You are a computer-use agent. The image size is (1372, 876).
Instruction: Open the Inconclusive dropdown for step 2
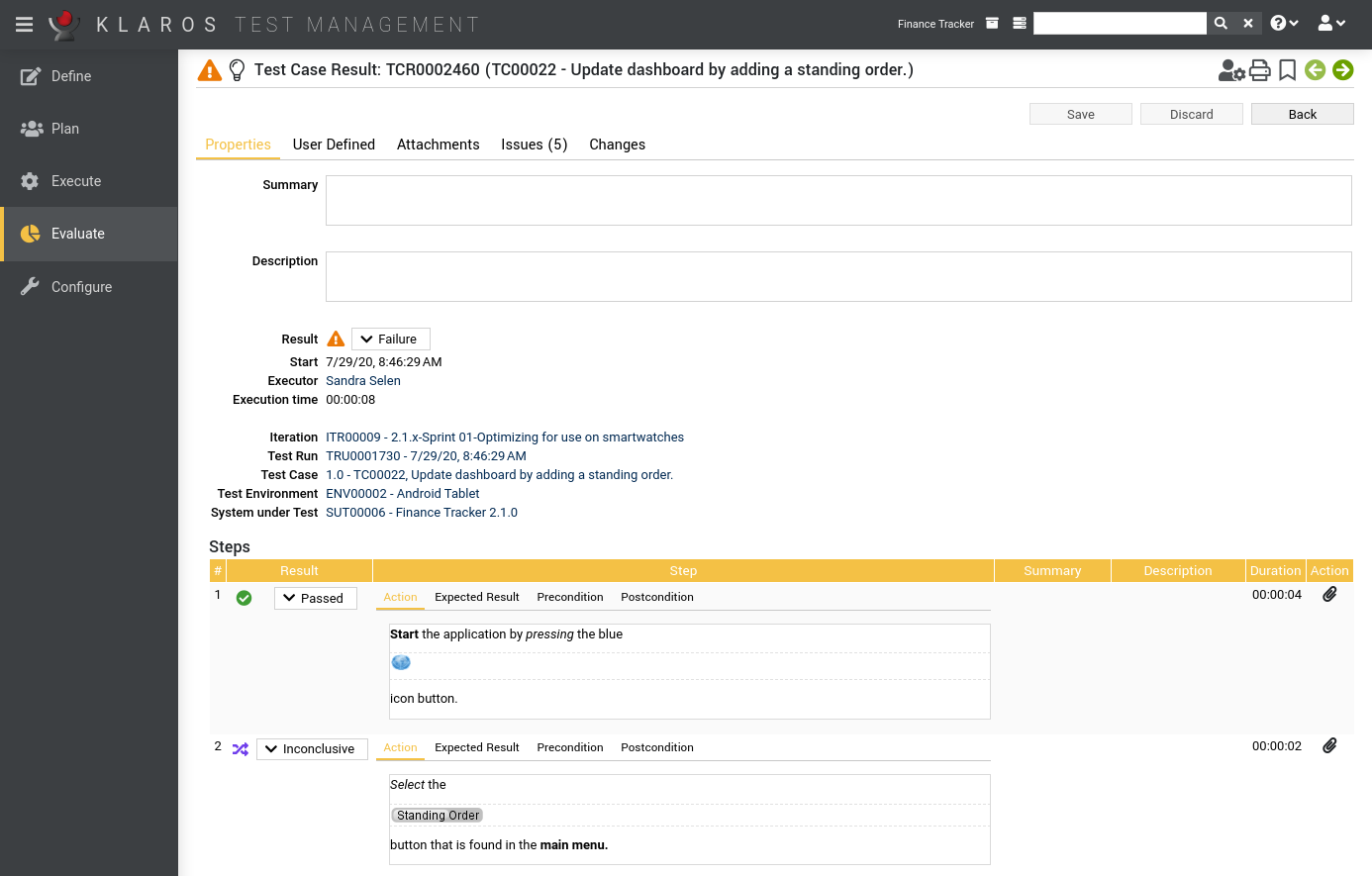pos(312,749)
